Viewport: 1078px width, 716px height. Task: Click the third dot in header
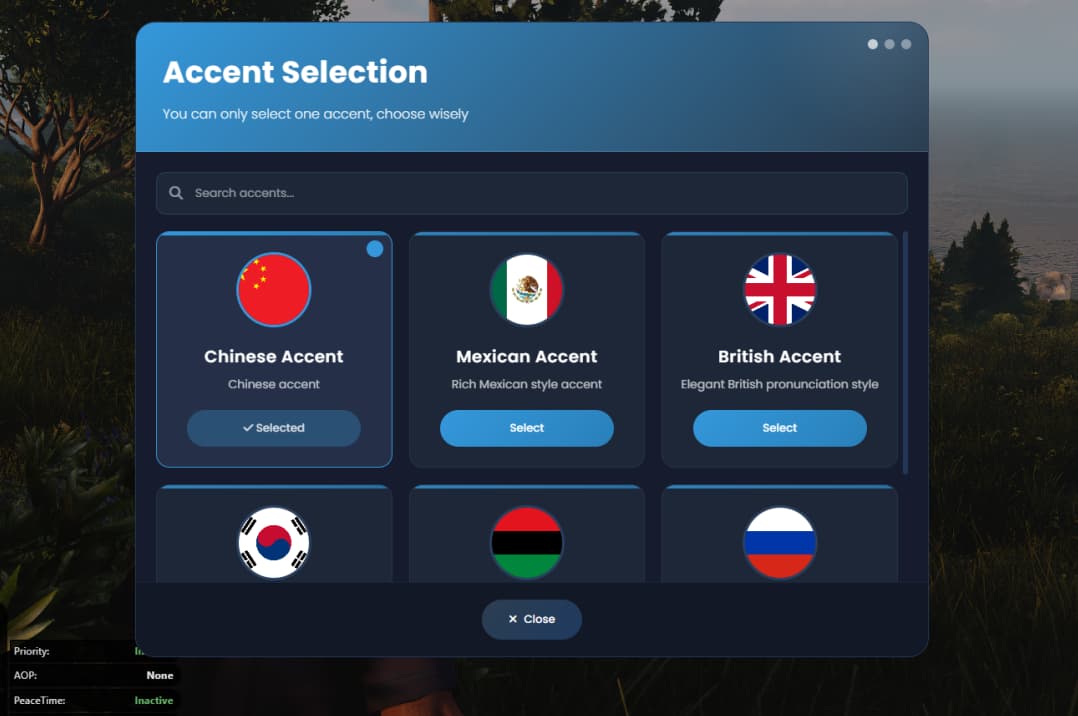point(906,44)
